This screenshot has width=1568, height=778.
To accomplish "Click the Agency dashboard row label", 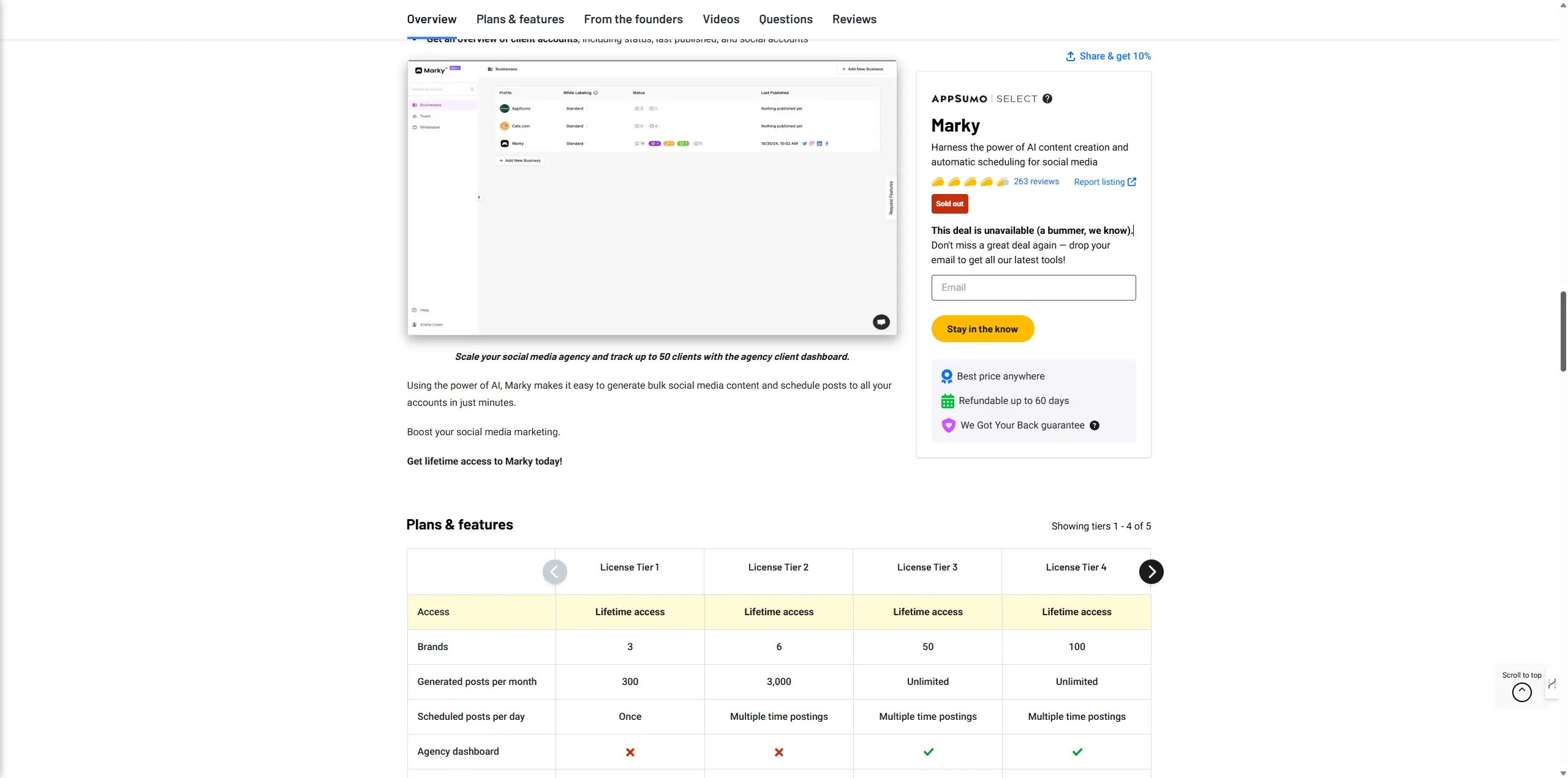I will point(458,752).
